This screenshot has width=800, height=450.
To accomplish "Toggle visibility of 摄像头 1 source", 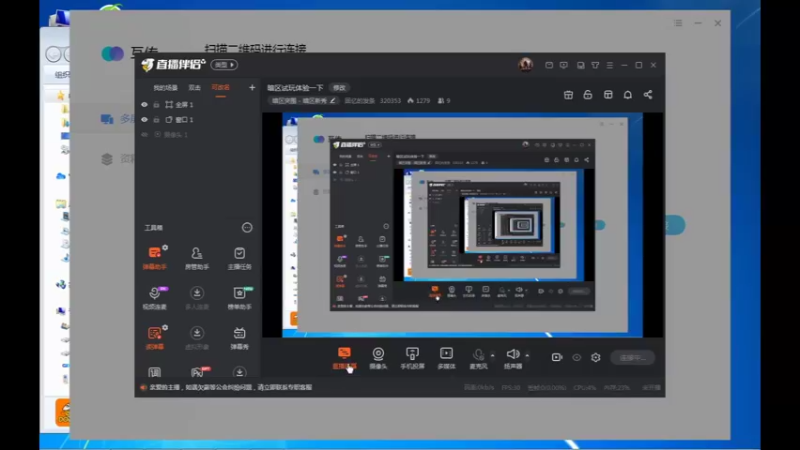I will tap(144, 135).
